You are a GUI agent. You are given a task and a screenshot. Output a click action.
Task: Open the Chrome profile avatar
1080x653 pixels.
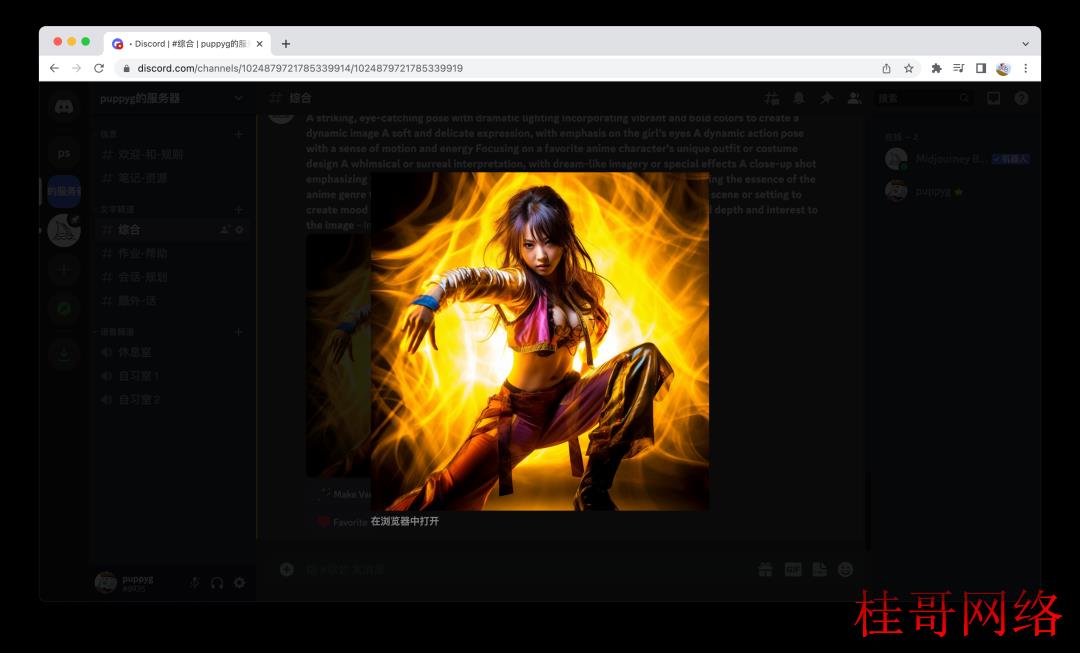1003,68
